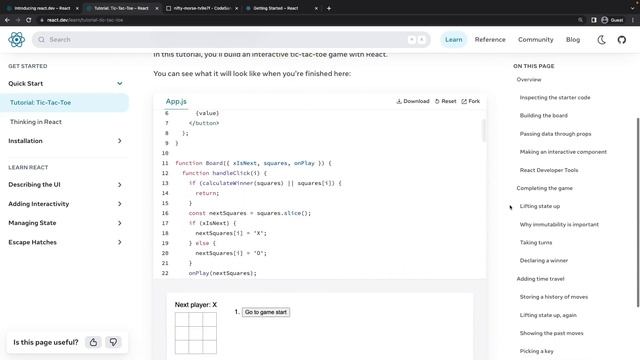Open the Learn nav item

tap(453, 40)
